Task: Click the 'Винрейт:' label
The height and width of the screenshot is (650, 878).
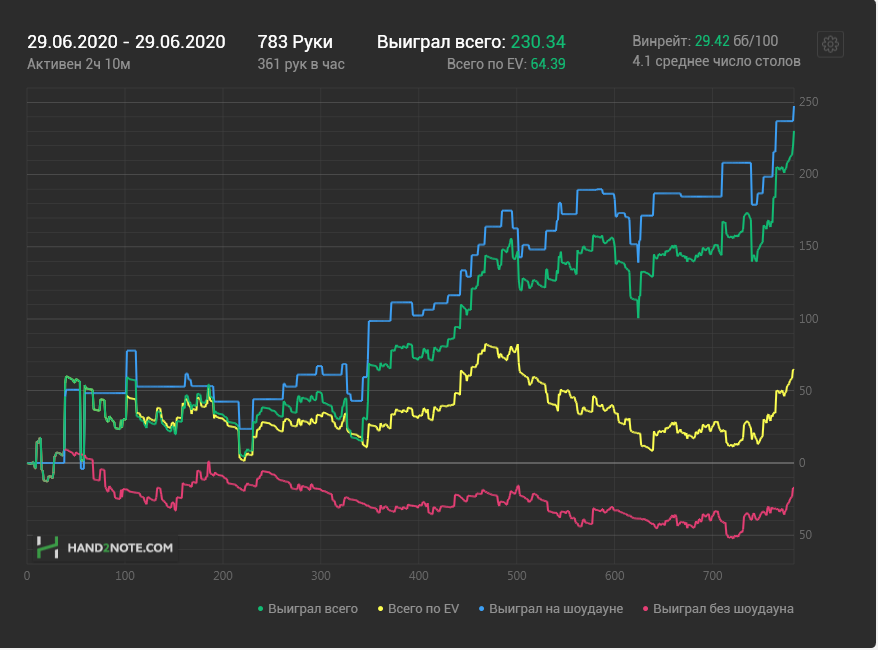Action: point(661,41)
